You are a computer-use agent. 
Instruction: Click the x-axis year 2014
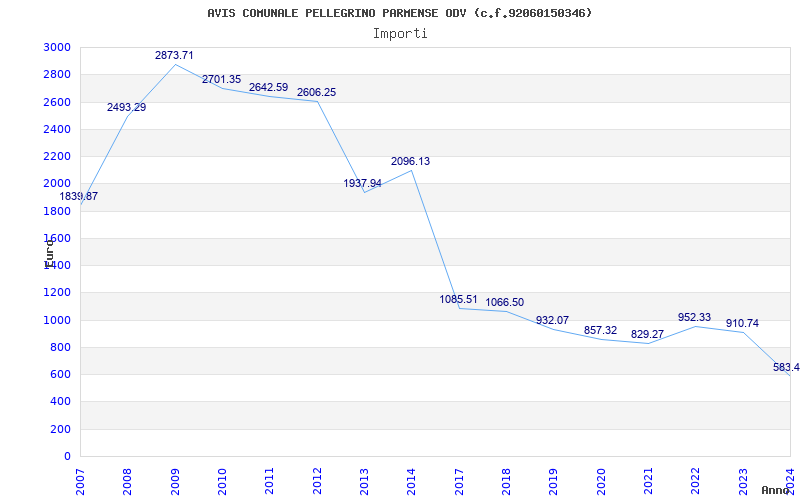click(x=412, y=482)
